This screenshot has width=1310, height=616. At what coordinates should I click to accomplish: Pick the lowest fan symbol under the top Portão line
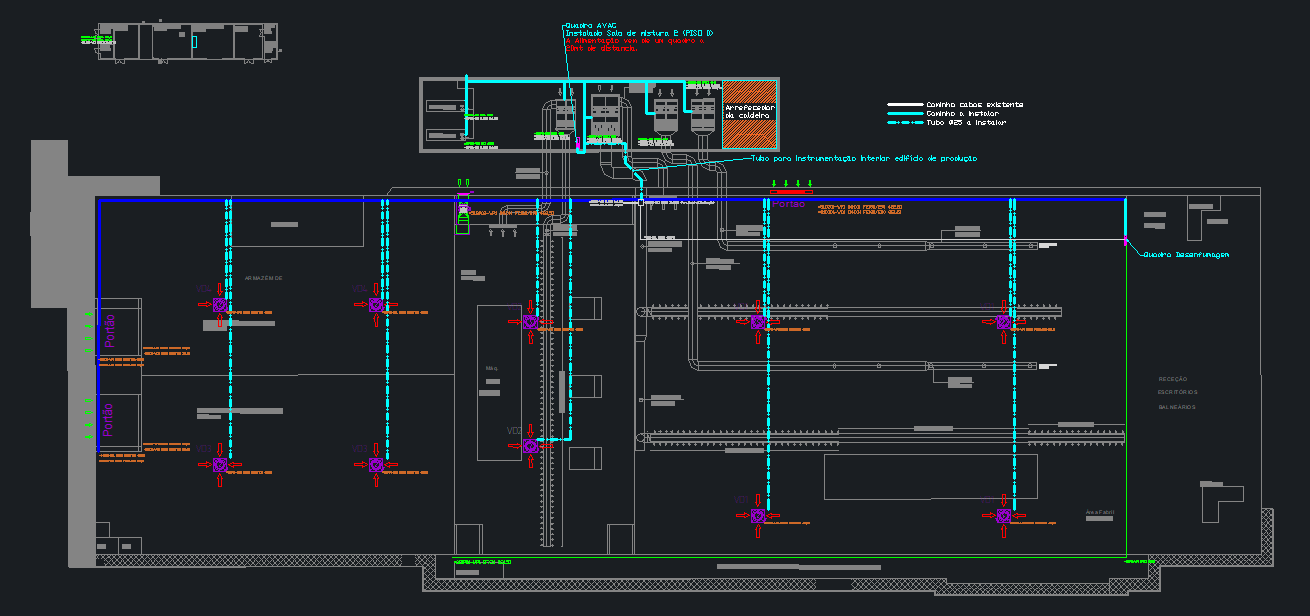(758, 516)
